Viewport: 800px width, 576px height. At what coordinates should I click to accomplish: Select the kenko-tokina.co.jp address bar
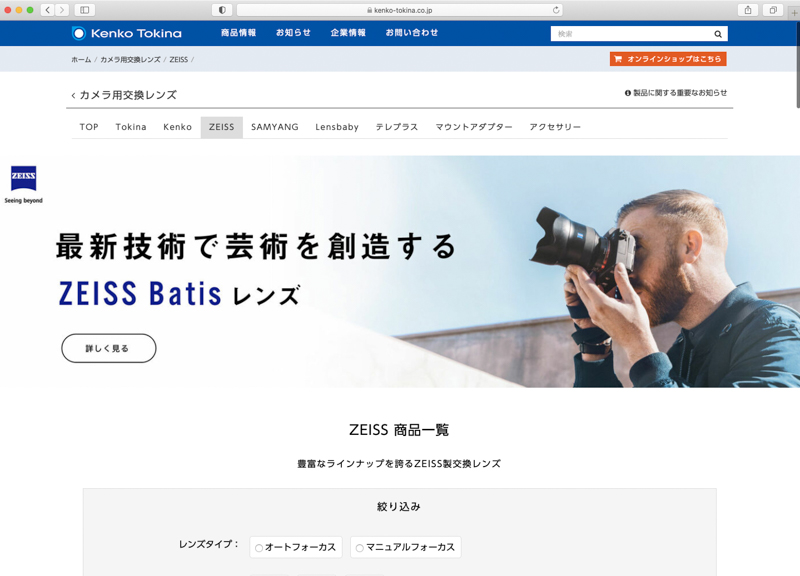399,10
